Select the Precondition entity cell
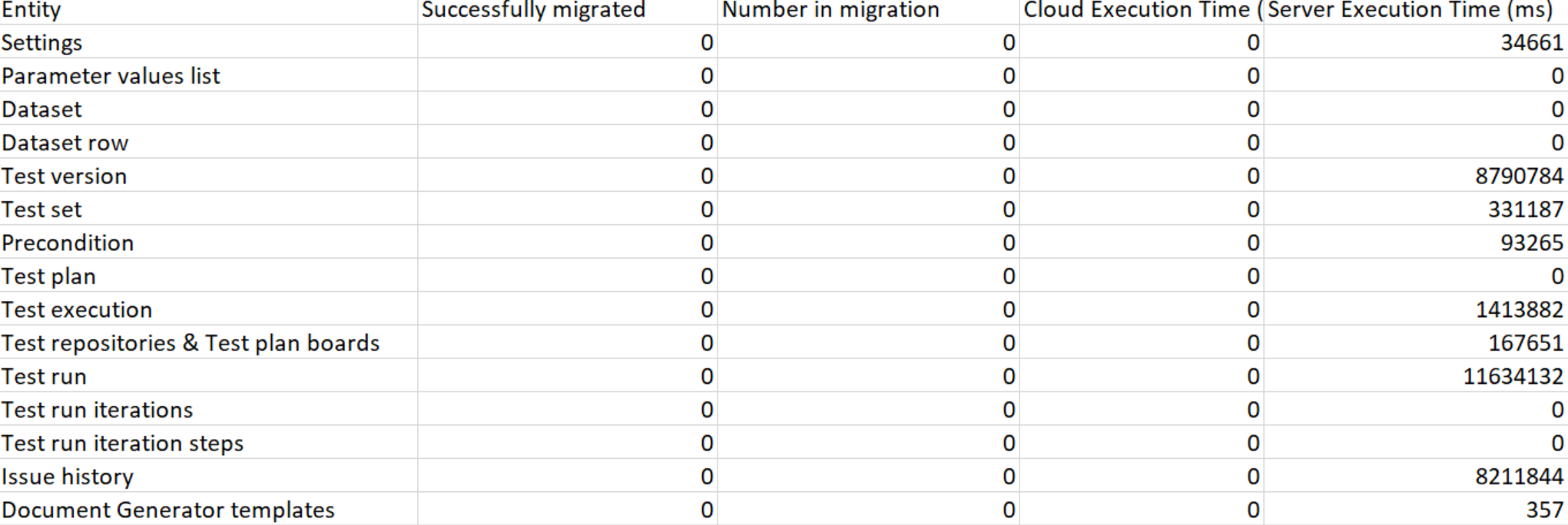Screen dimensions: 1568x525 208,243
